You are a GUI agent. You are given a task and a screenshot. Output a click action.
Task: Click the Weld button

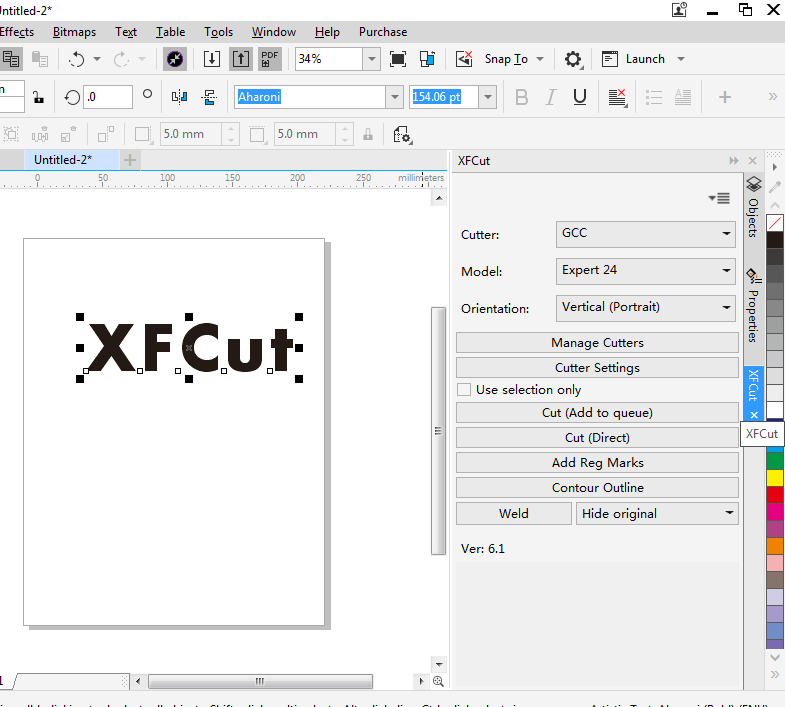[x=514, y=514]
